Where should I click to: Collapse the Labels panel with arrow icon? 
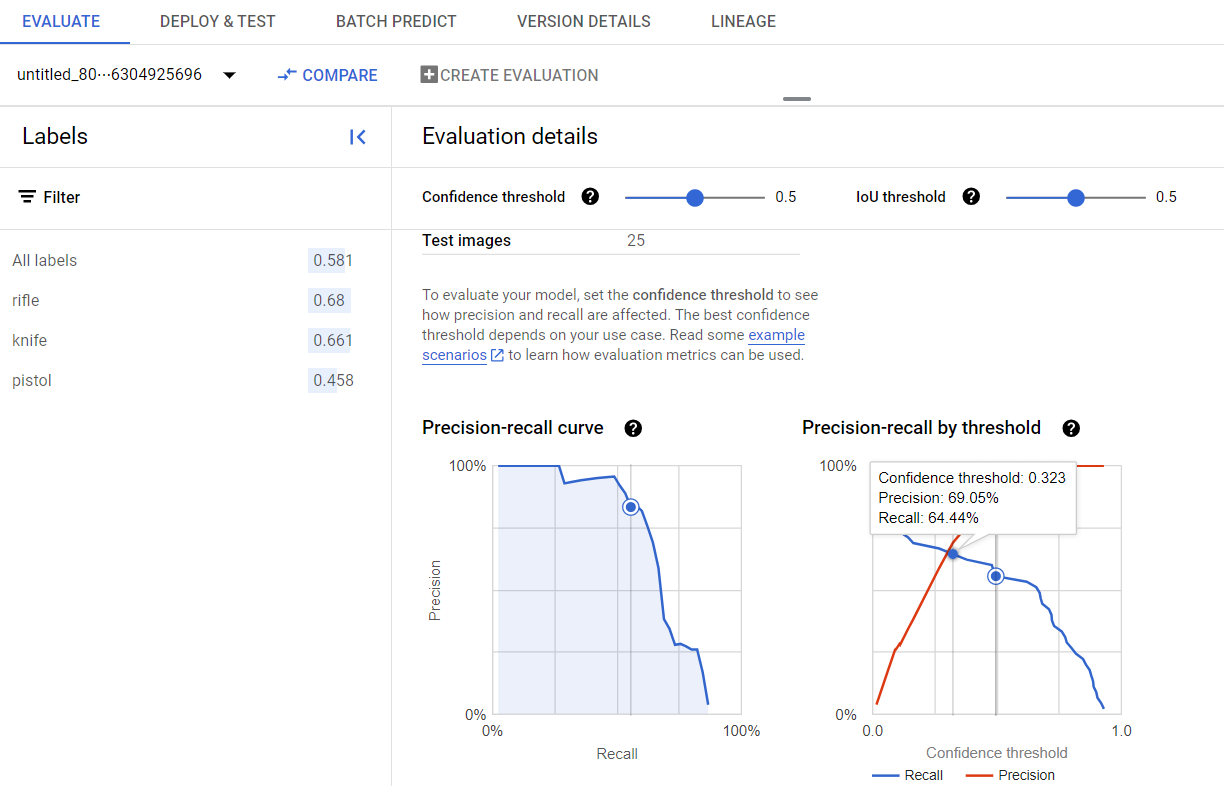pos(357,137)
